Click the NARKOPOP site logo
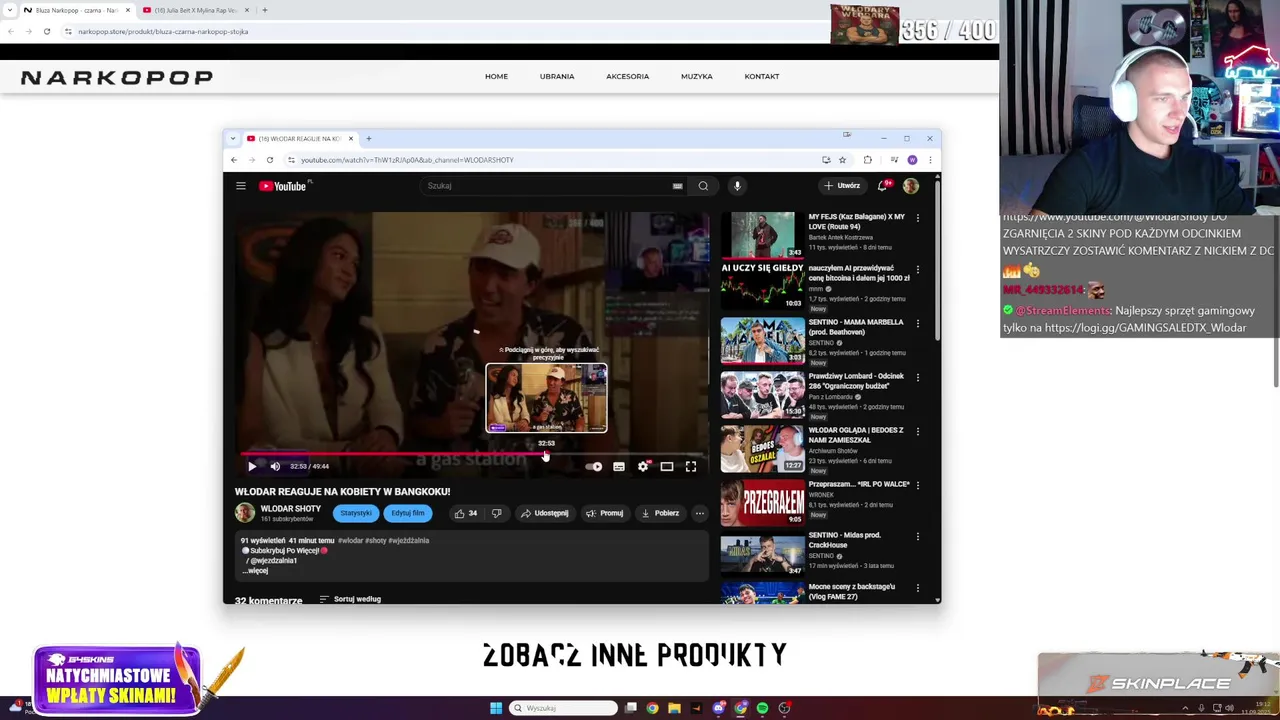 coord(117,77)
